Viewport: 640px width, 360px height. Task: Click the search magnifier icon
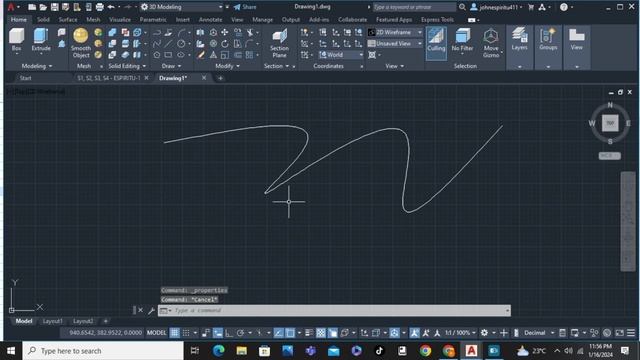point(462,7)
